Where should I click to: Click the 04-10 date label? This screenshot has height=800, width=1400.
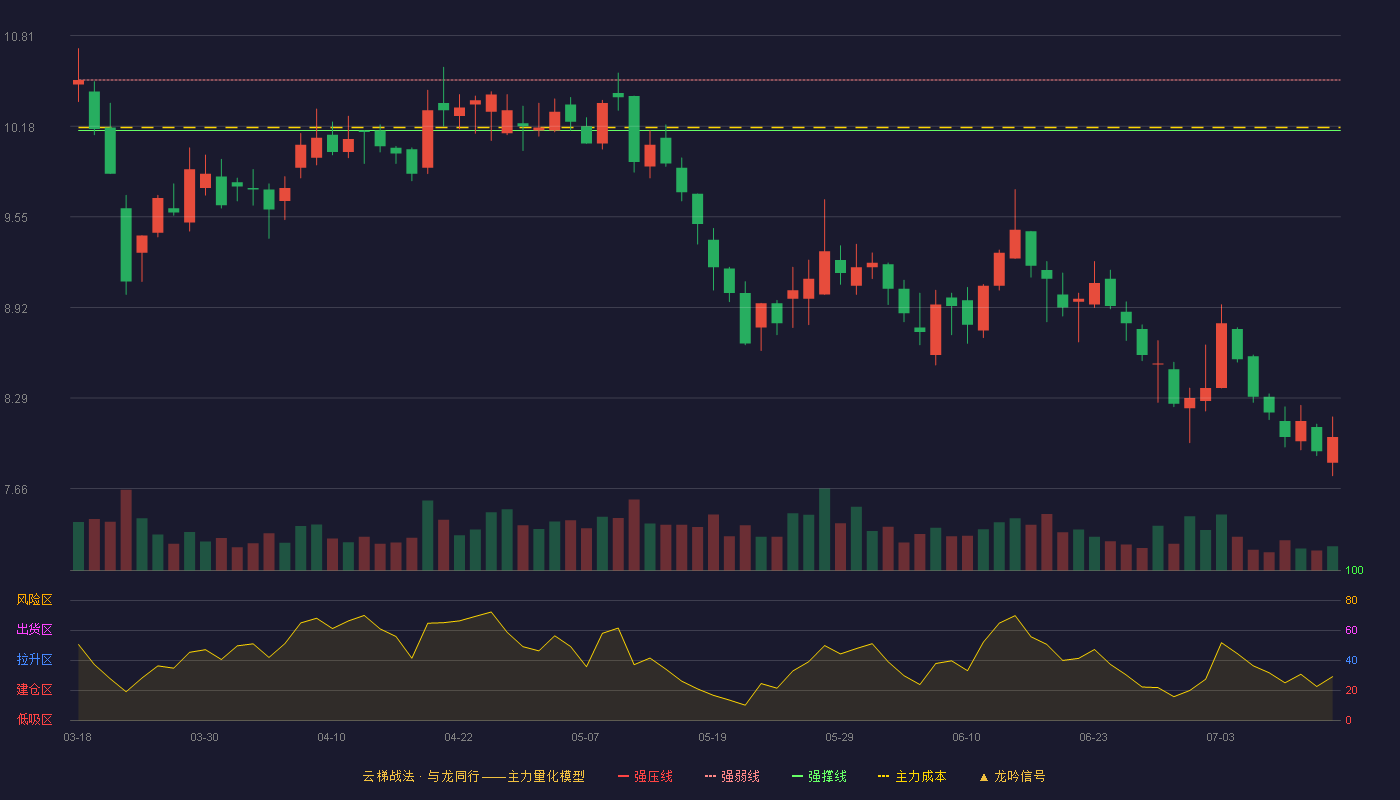point(331,737)
